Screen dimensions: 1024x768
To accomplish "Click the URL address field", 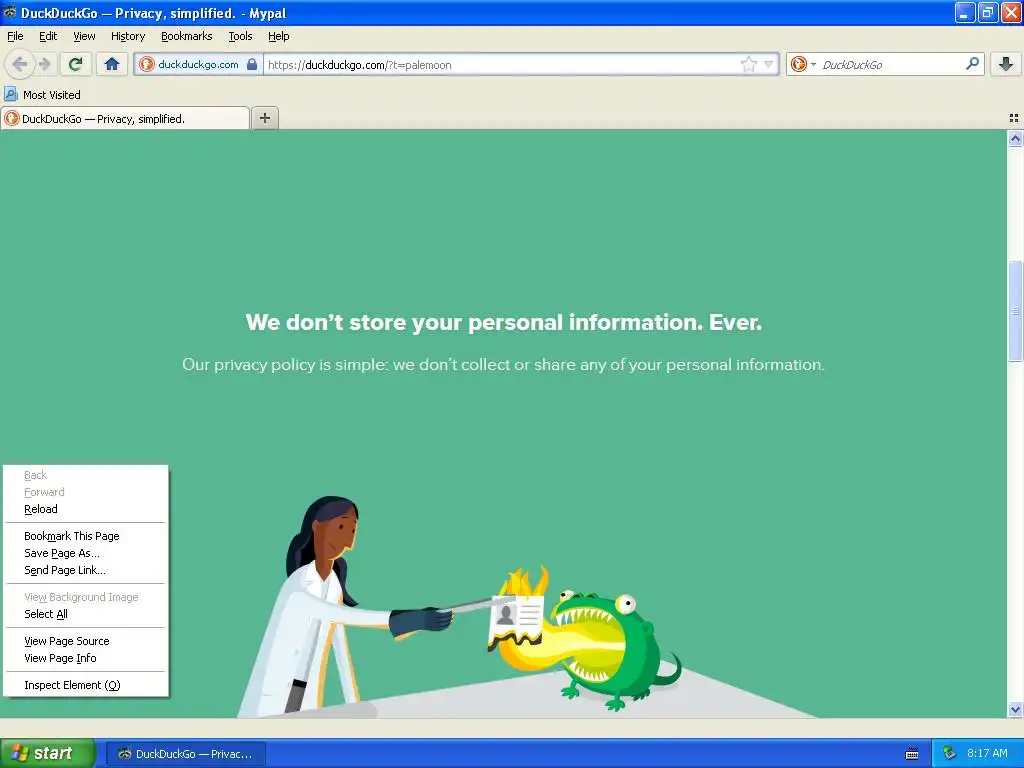I will tap(503, 65).
